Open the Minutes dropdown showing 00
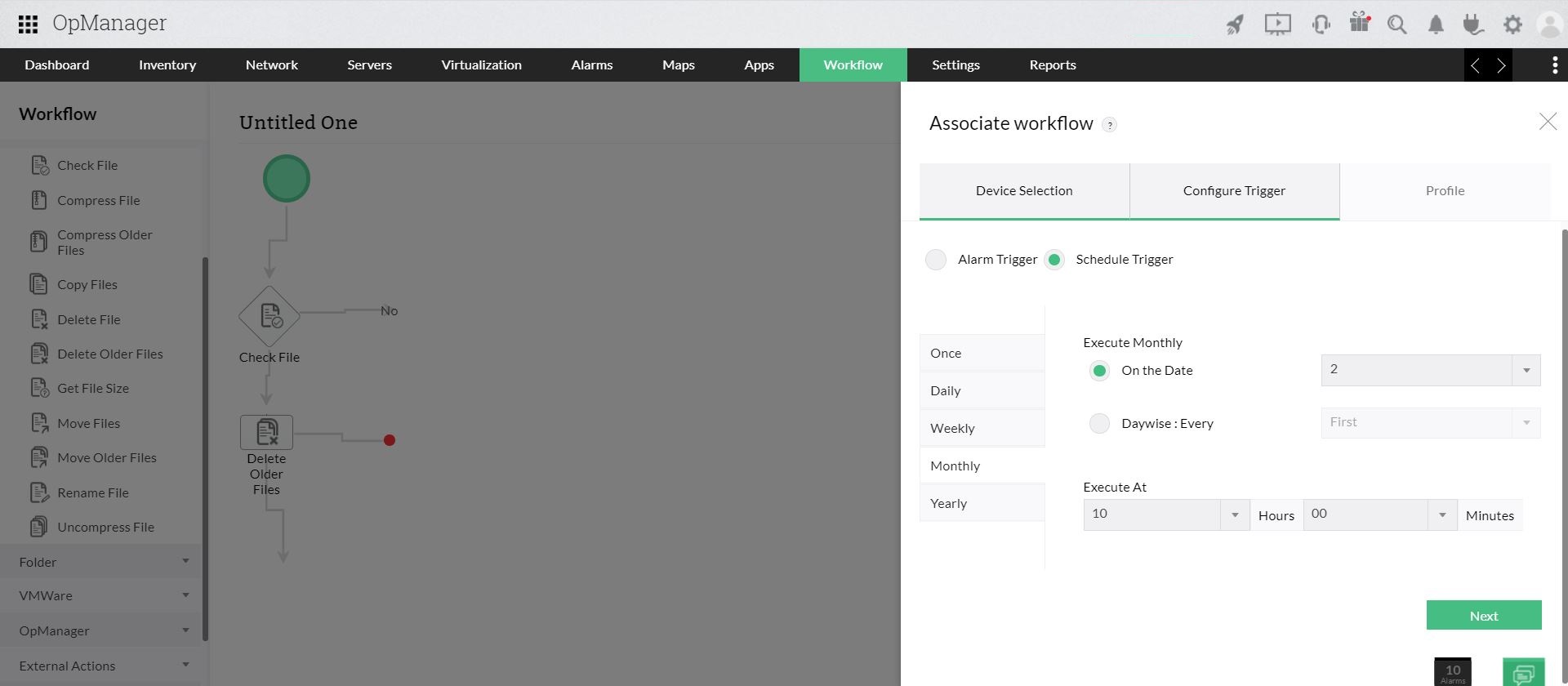This screenshot has height=686, width=1568. pos(1380,515)
